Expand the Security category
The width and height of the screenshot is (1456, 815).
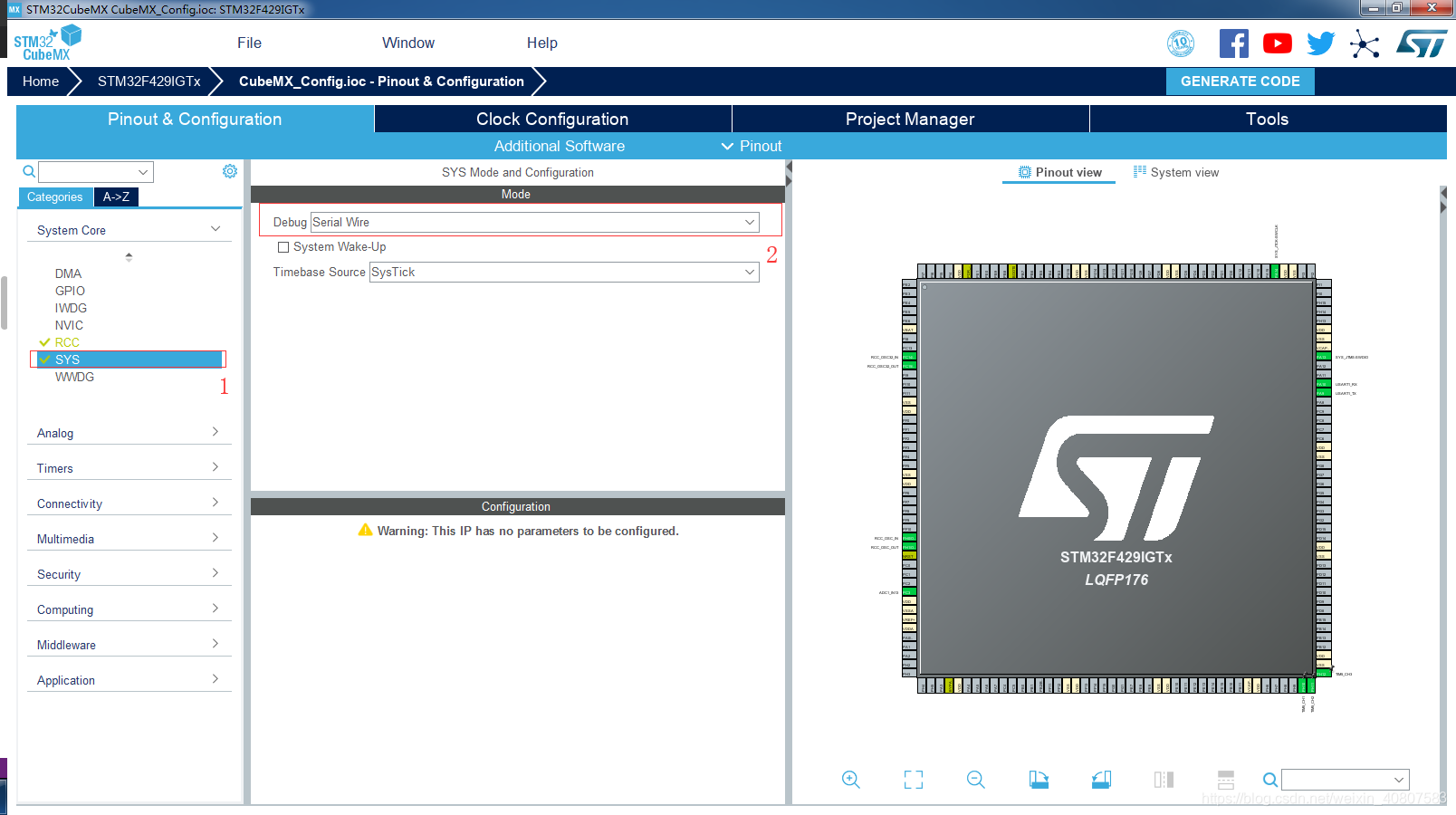[129, 574]
